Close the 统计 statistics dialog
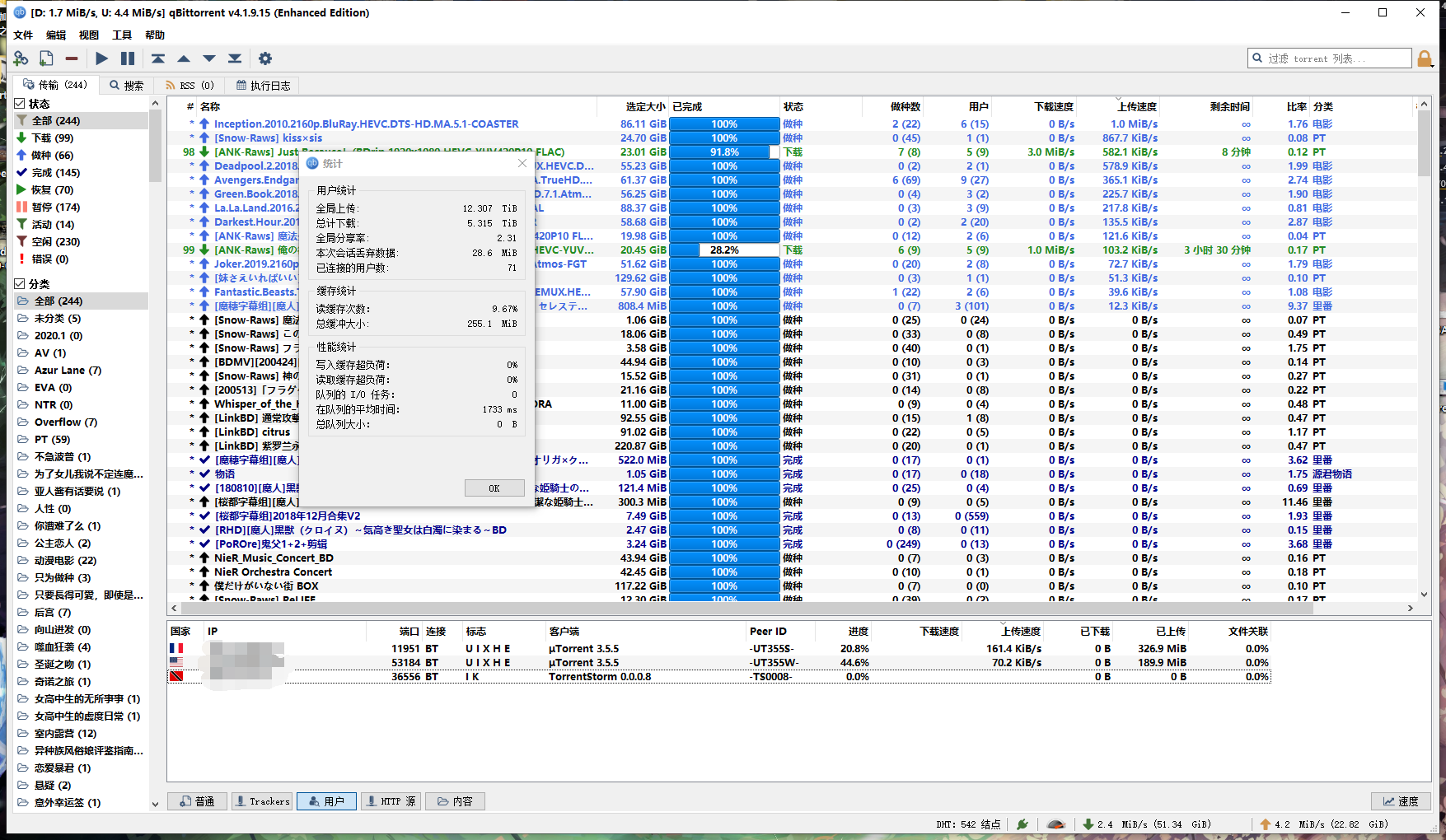 point(522,163)
